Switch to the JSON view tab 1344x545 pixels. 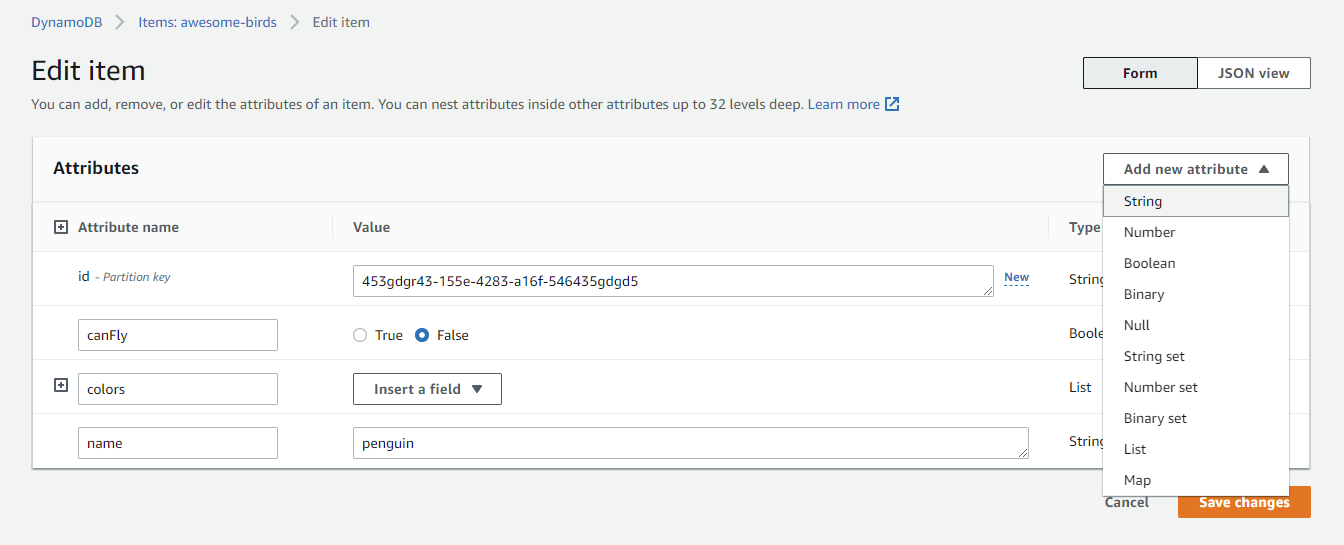tap(1253, 73)
